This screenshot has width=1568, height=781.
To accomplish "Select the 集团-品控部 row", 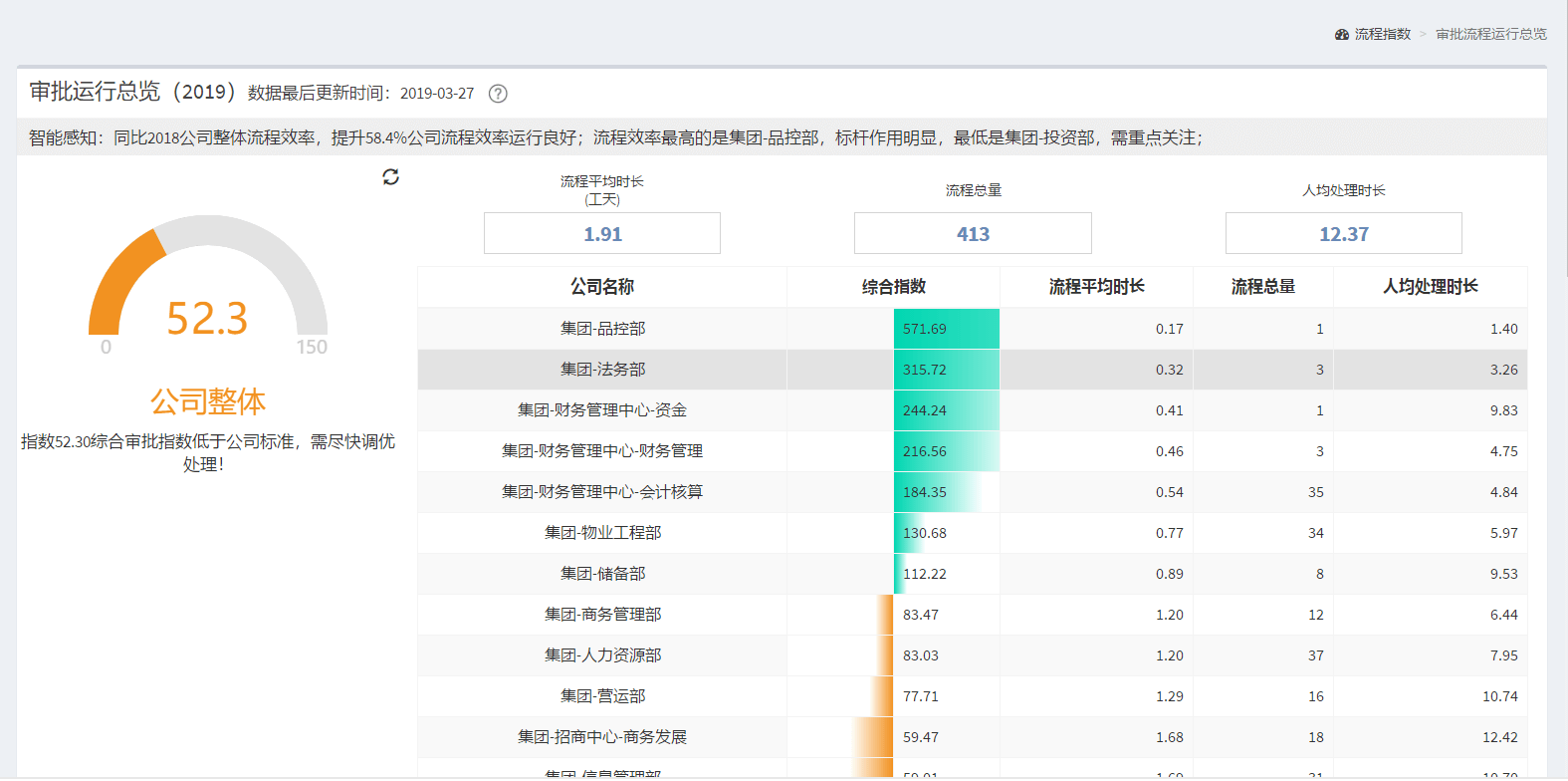I will coord(602,329).
